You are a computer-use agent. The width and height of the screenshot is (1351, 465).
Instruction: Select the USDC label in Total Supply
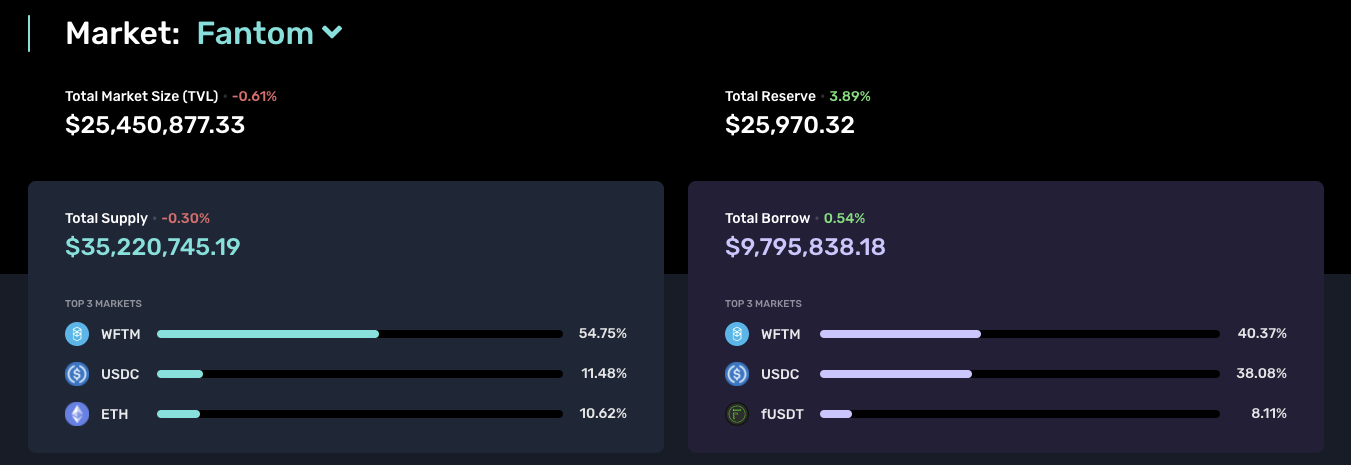click(120, 374)
